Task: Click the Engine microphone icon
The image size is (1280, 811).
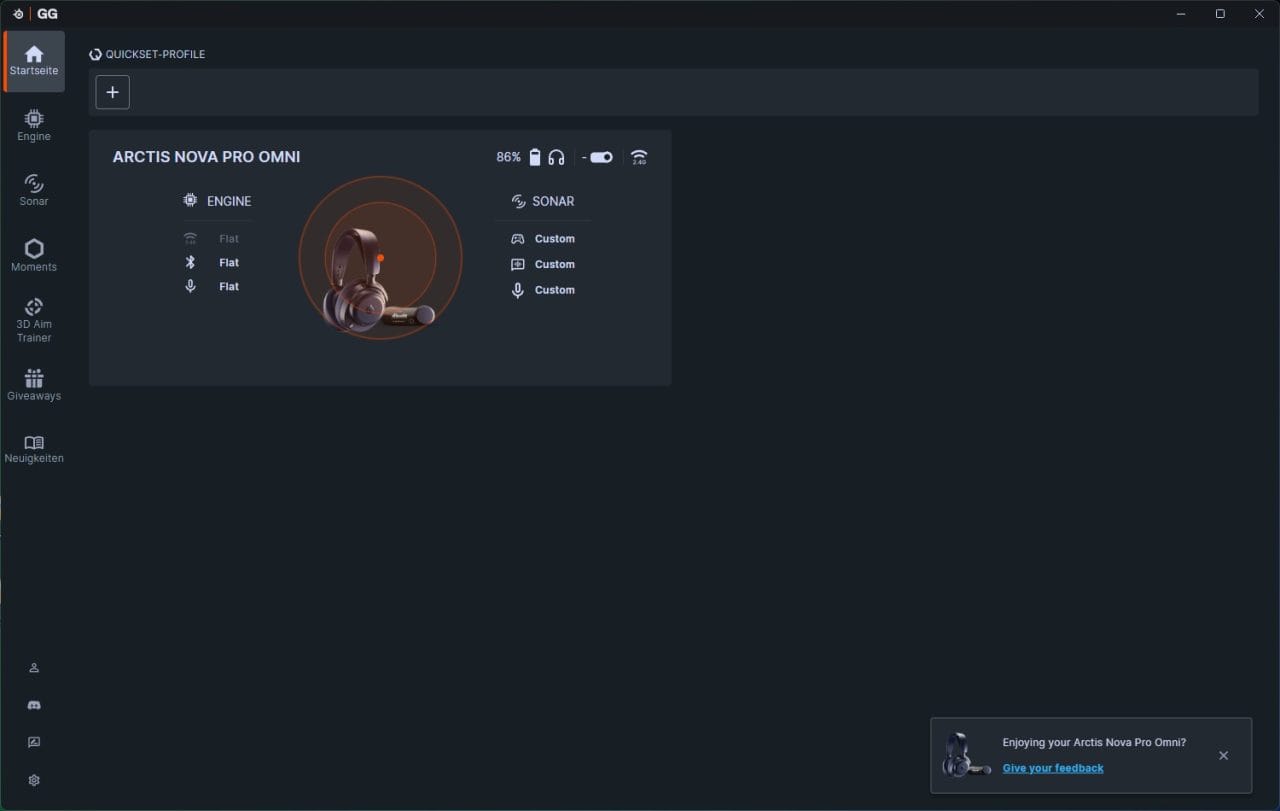Action: (190, 286)
